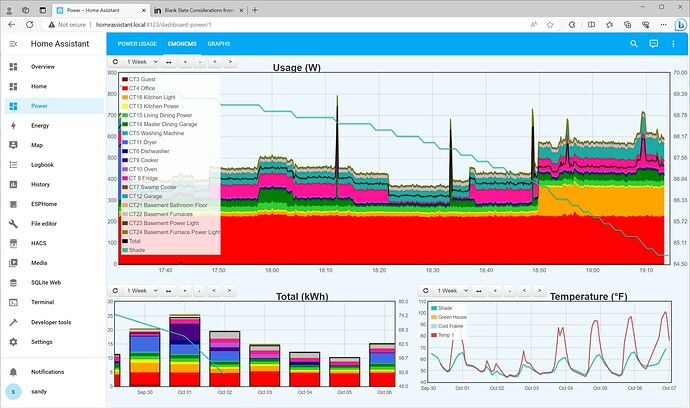Select the CT22 Basement Furnaces legend entry
690x408 pixels.
161,214
